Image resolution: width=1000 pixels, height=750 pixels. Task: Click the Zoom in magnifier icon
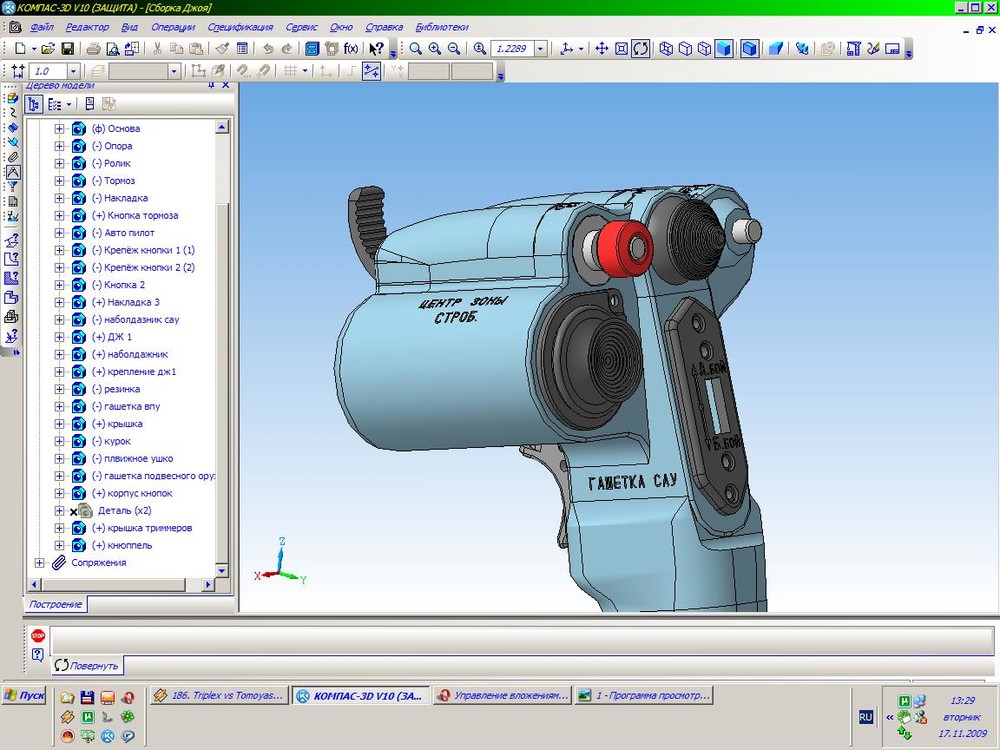pos(435,48)
